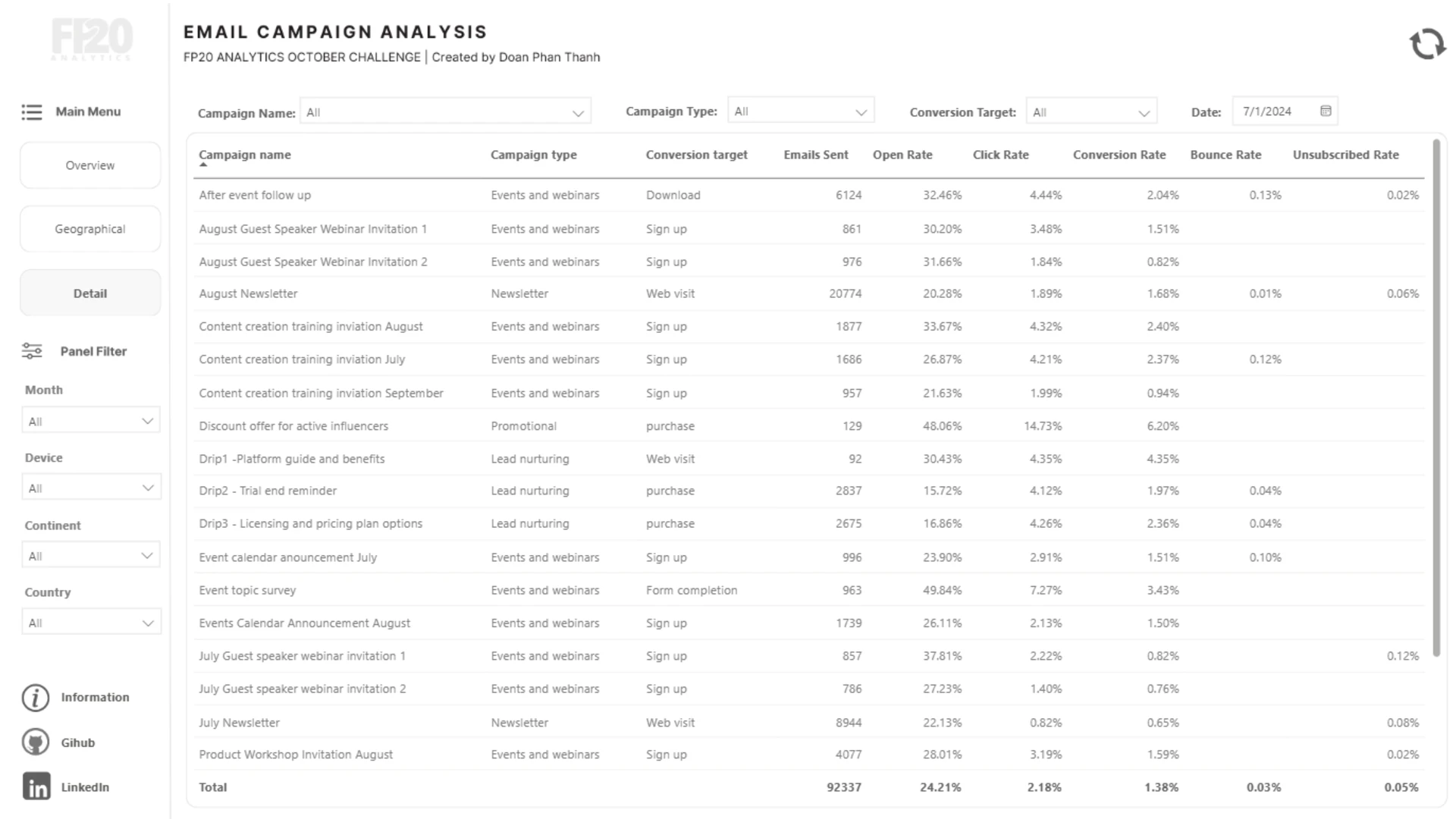The height and width of the screenshot is (819, 1456).
Task: Click the Date input field
Action: [1274, 111]
